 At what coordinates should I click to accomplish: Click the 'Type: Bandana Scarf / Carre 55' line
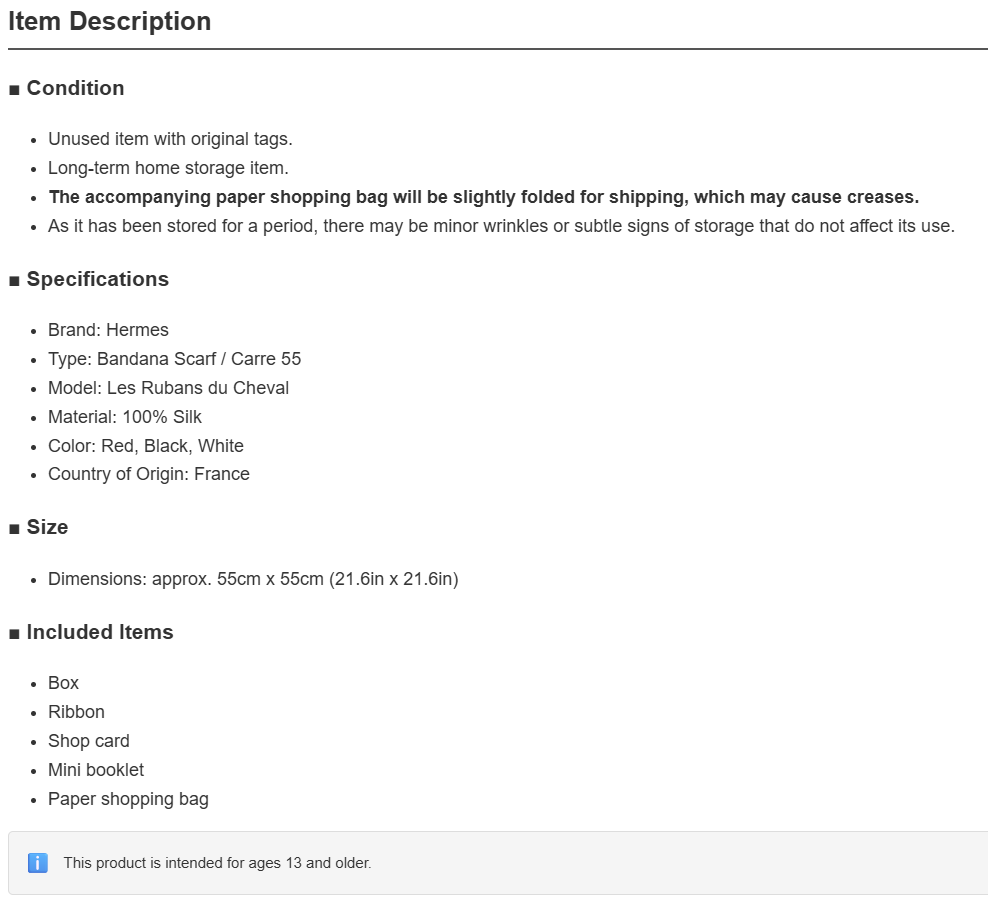pyautogui.click(x=175, y=359)
